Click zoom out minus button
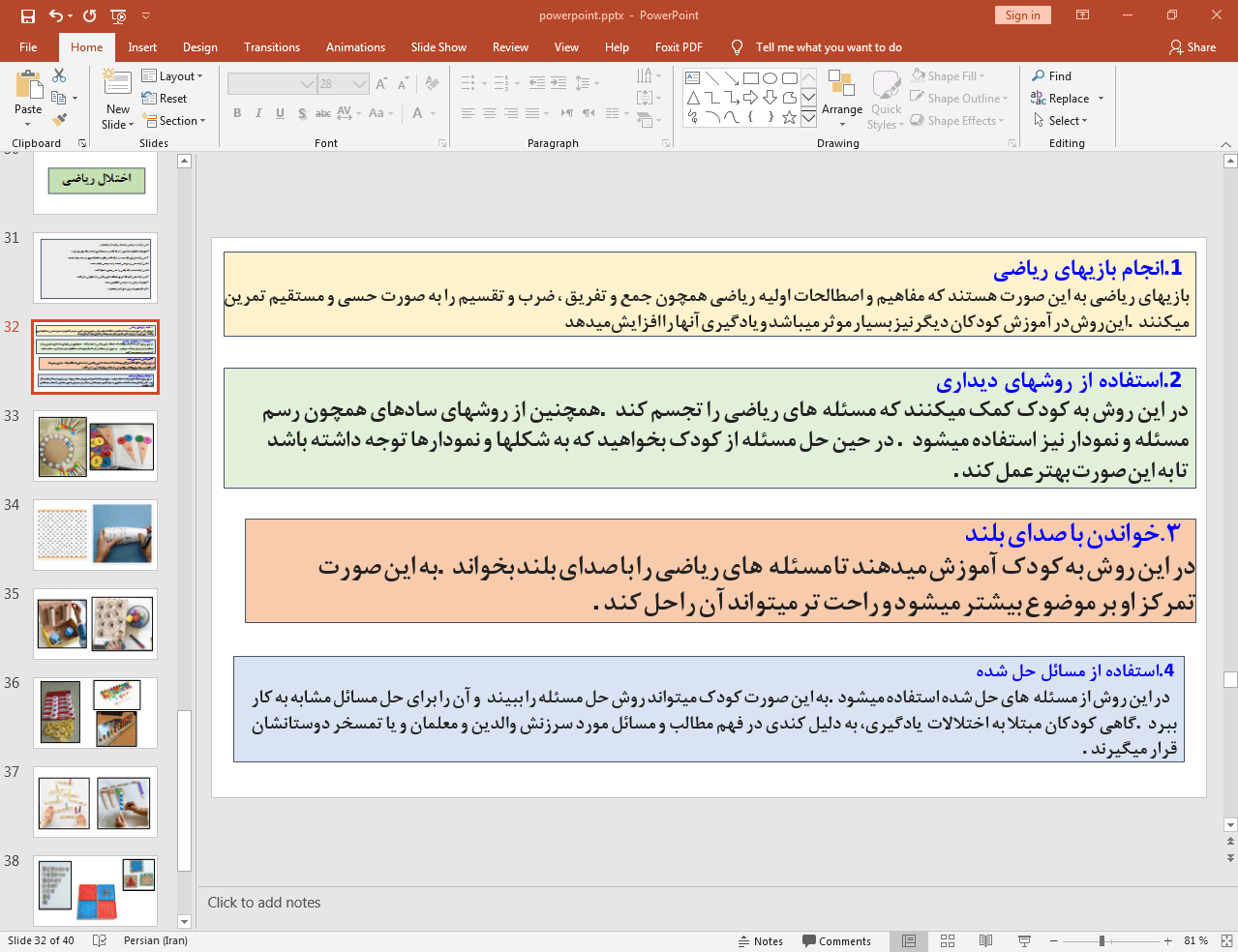The image size is (1238, 952). tap(1054, 940)
